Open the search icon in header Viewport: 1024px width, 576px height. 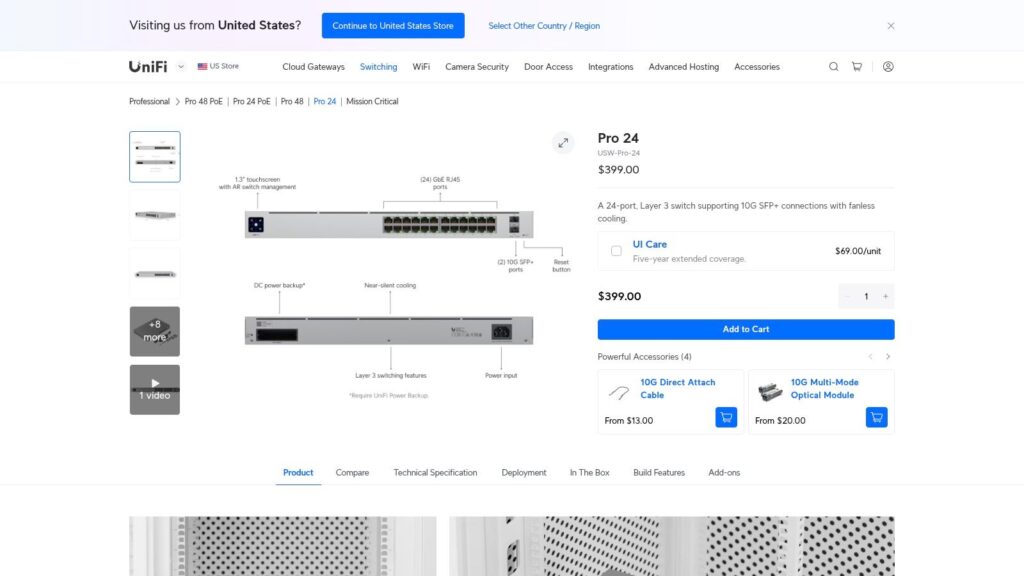point(833,67)
